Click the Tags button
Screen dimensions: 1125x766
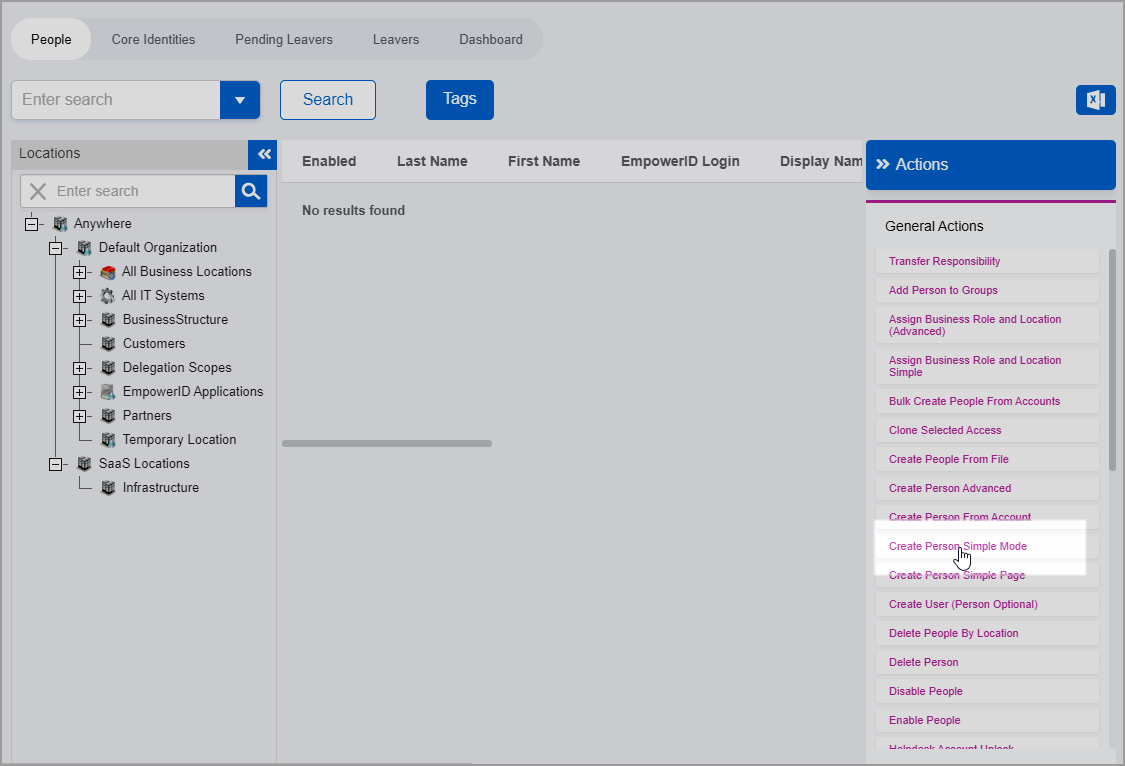pyautogui.click(x=459, y=99)
